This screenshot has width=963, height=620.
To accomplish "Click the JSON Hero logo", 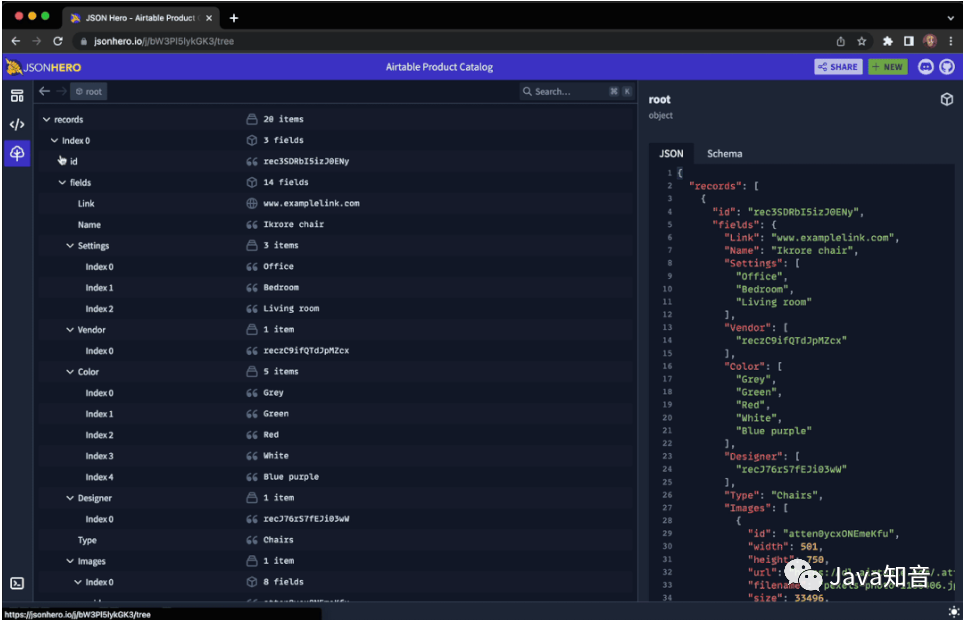I will pyautogui.click(x=44, y=68).
